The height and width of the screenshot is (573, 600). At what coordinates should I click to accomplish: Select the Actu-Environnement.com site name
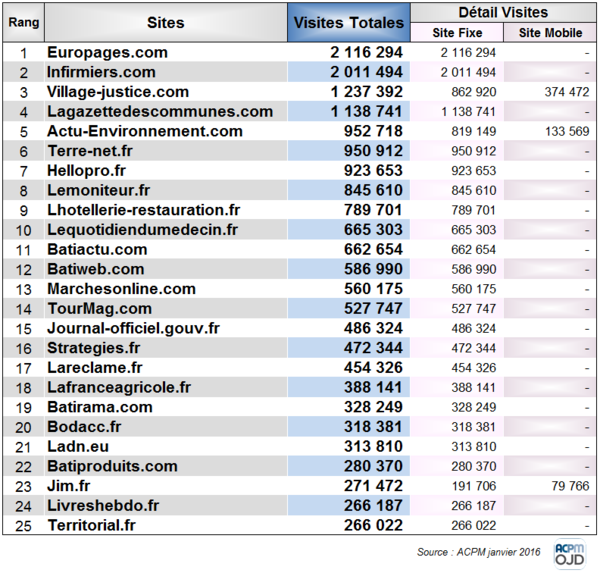(145, 131)
